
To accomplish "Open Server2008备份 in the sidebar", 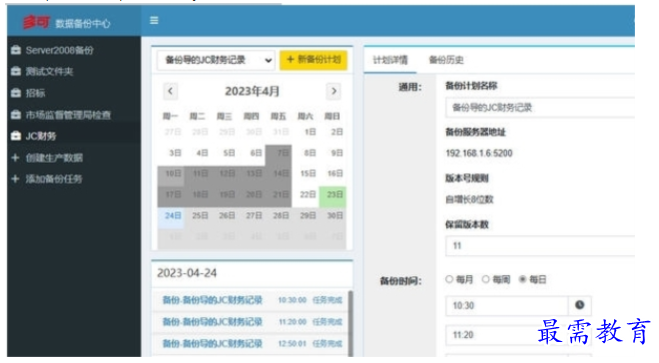I will pyautogui.click(x=60, y=50).
